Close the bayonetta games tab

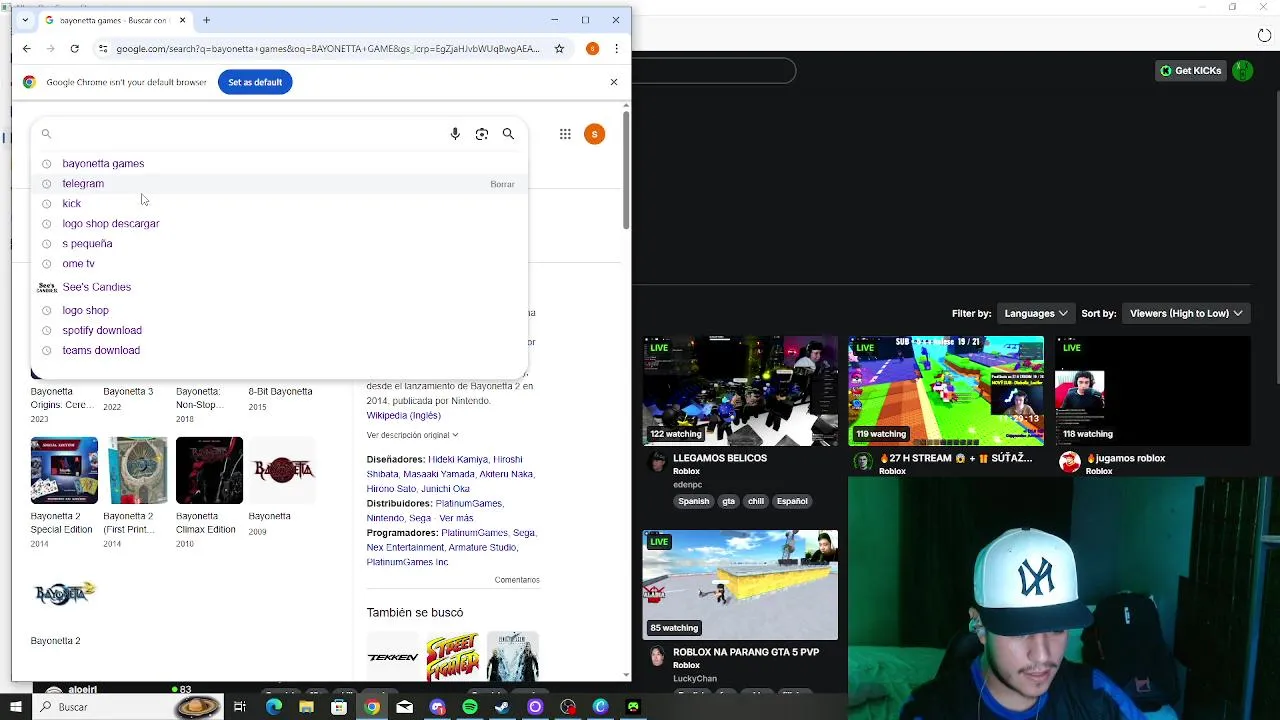point(182,20)
